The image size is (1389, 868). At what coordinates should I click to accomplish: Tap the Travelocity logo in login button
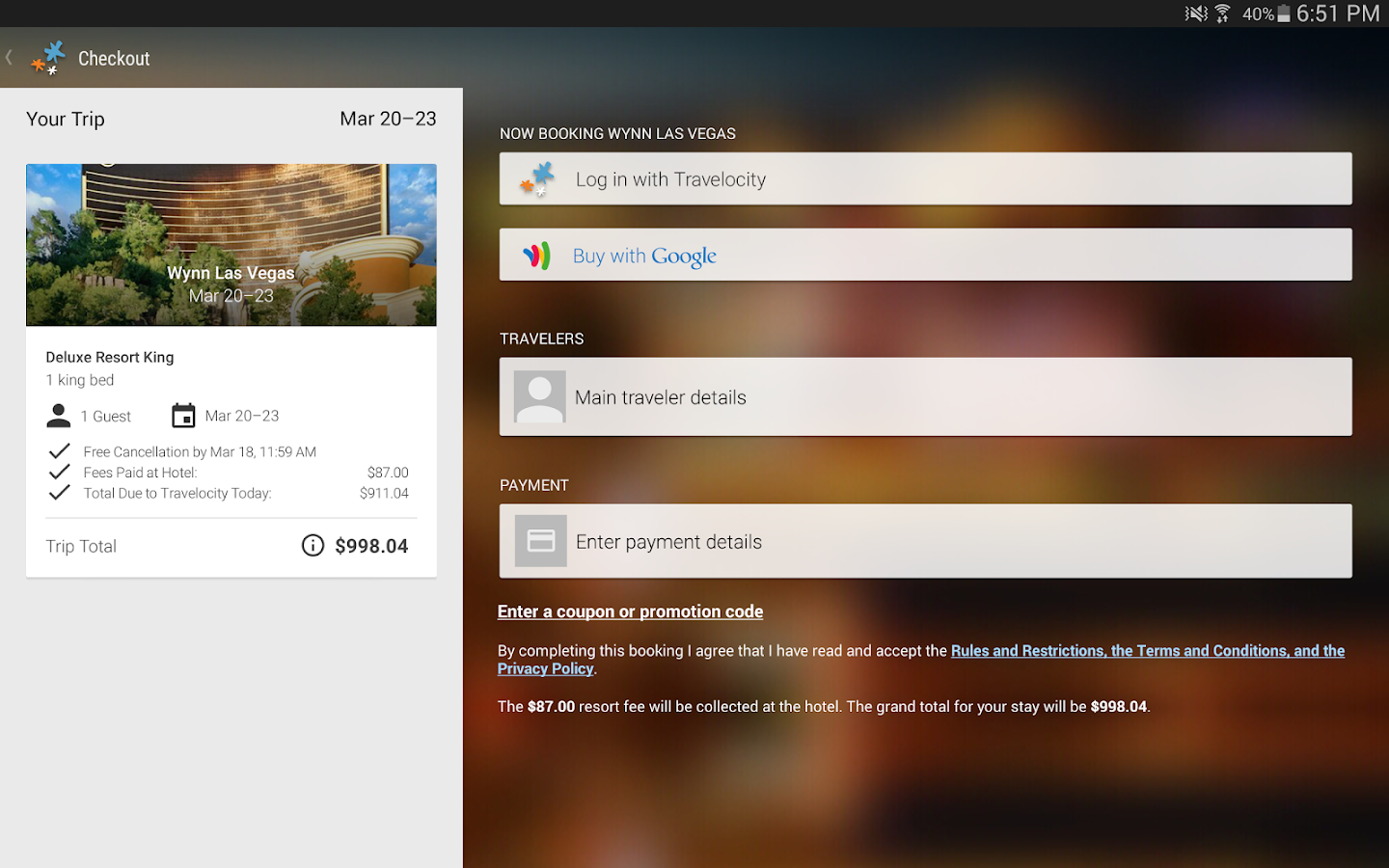point(537,179)
